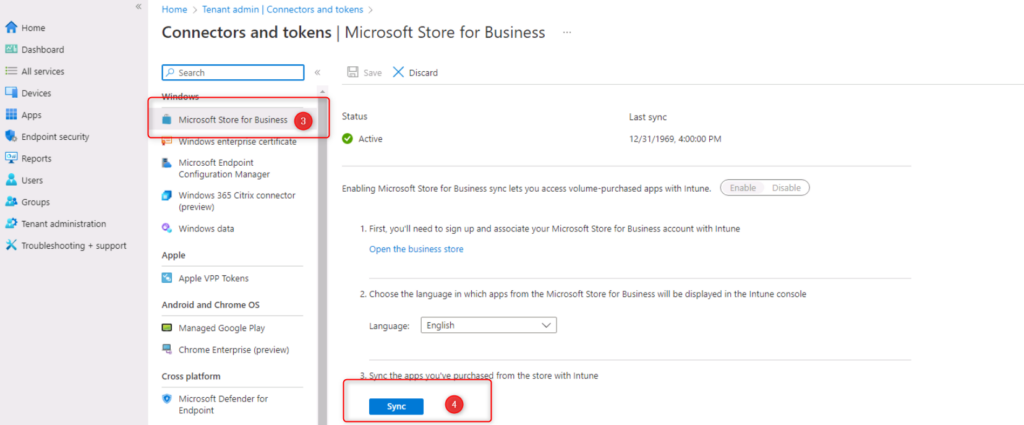Open the Dashboard icon in sidebar
The width and height of the screenshot is (1024, 425).
(11, 49)
